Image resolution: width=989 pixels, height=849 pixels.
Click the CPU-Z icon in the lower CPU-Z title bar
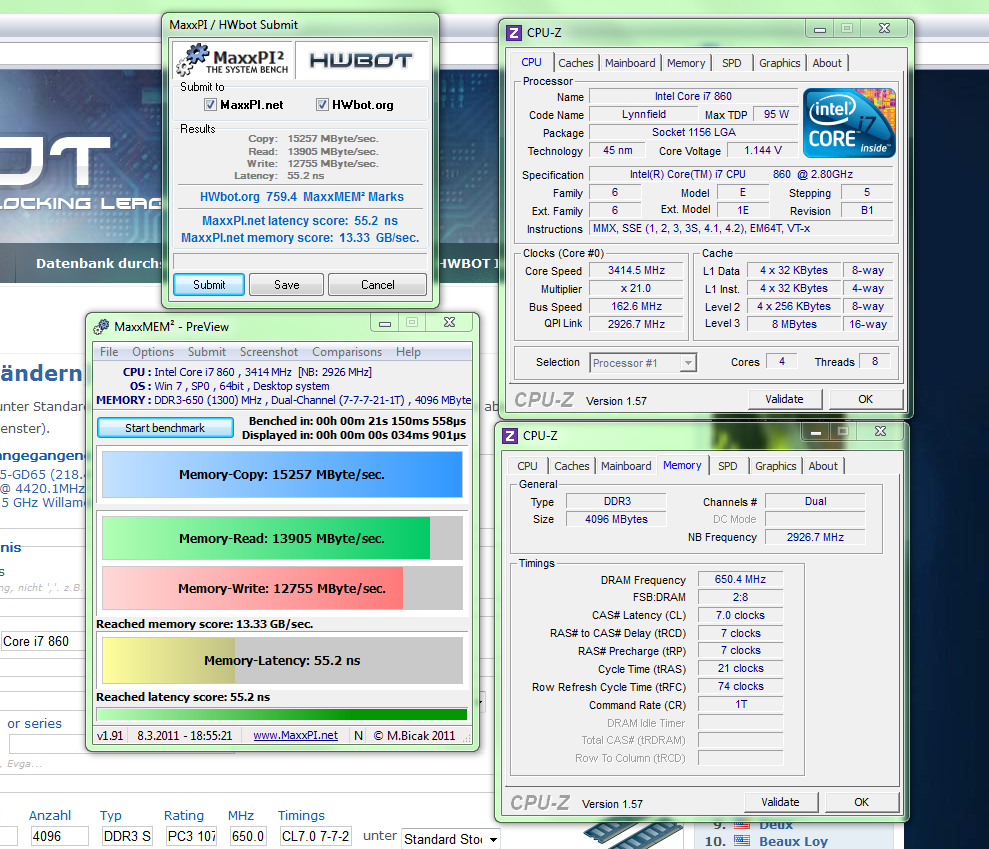[510, 436]
